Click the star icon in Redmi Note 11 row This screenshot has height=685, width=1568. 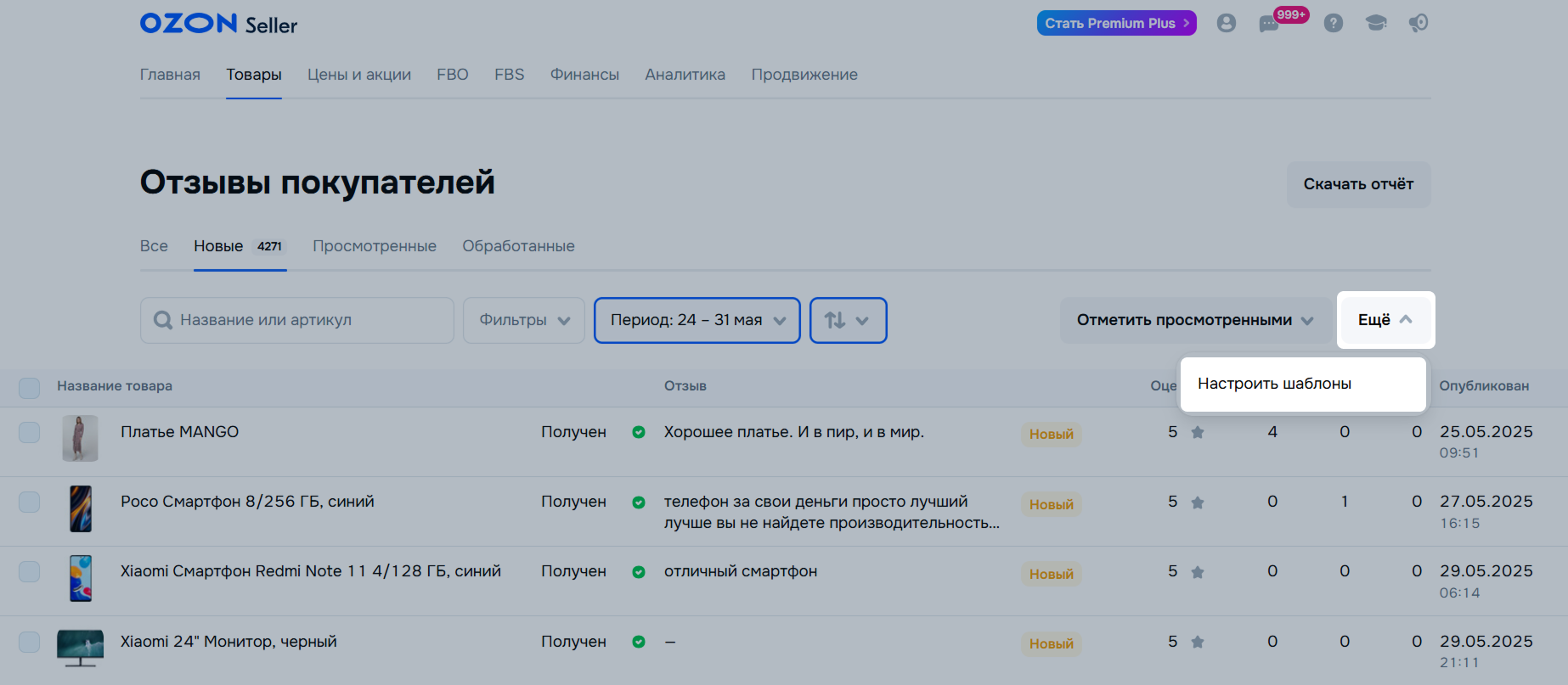point(1198,572)
